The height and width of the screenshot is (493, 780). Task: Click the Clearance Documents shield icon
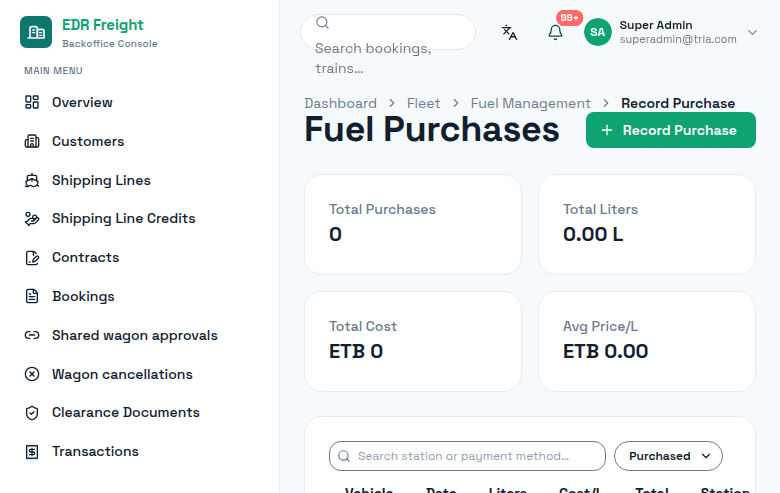point(32,412)
